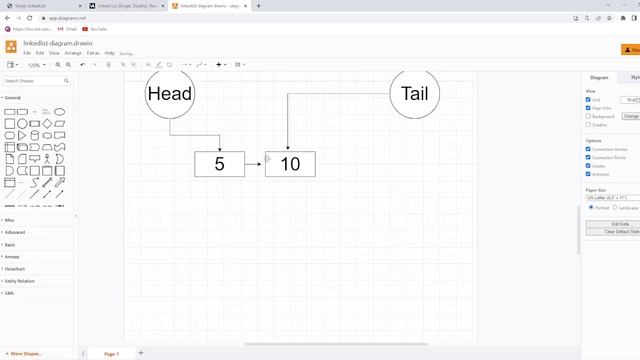Open the Edit menu
The width and height of the screenshot is (640, 360).
(40, 53)
